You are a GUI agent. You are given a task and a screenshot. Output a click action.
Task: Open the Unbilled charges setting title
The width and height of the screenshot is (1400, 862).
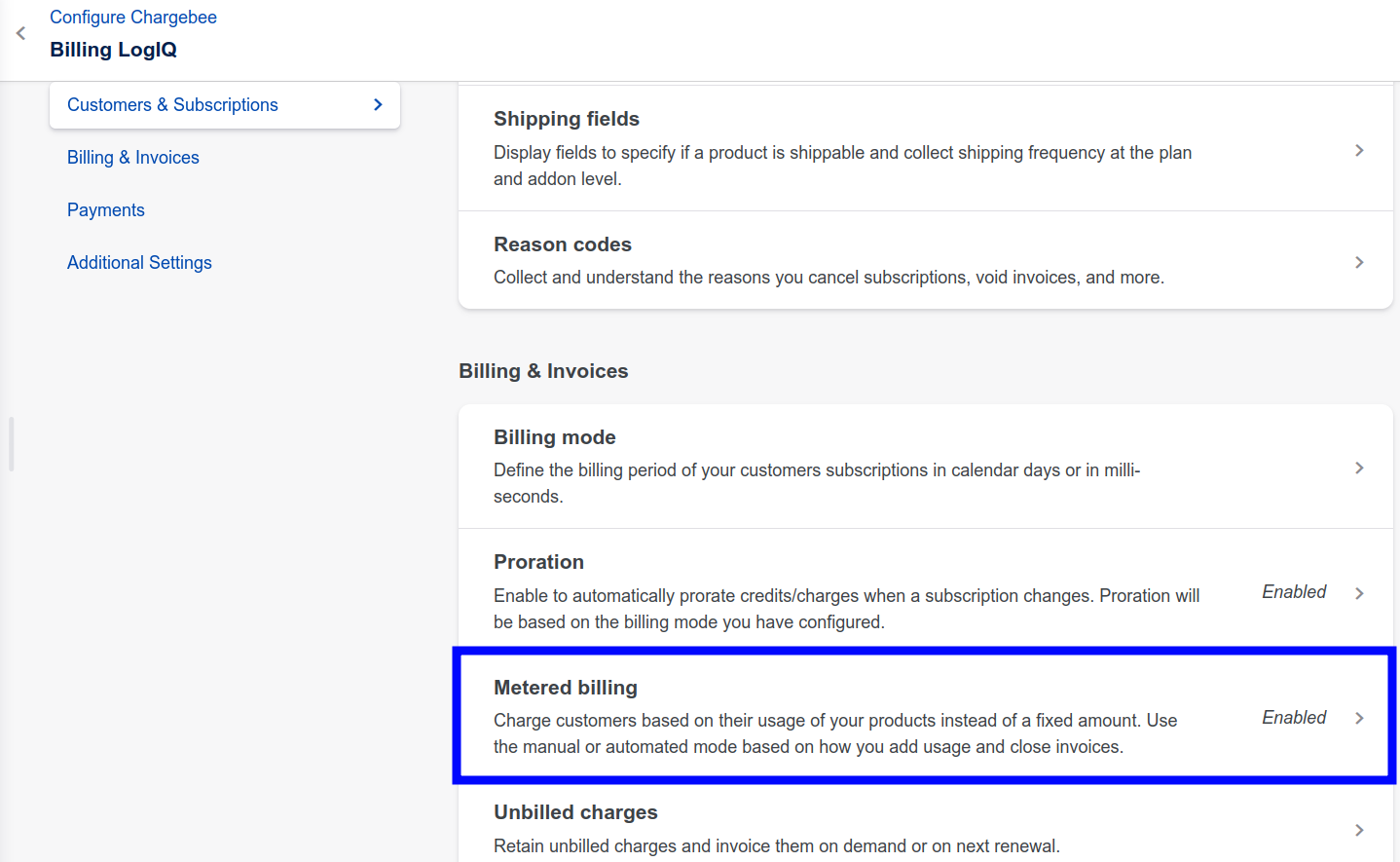tap(575, 812)
